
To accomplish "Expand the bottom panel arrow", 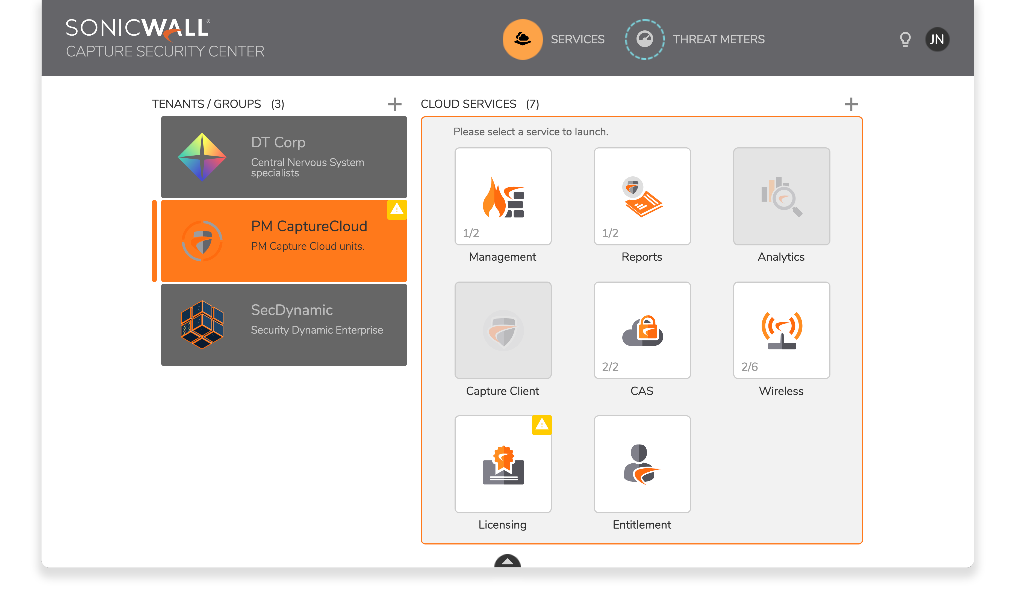I will (507, 560).
